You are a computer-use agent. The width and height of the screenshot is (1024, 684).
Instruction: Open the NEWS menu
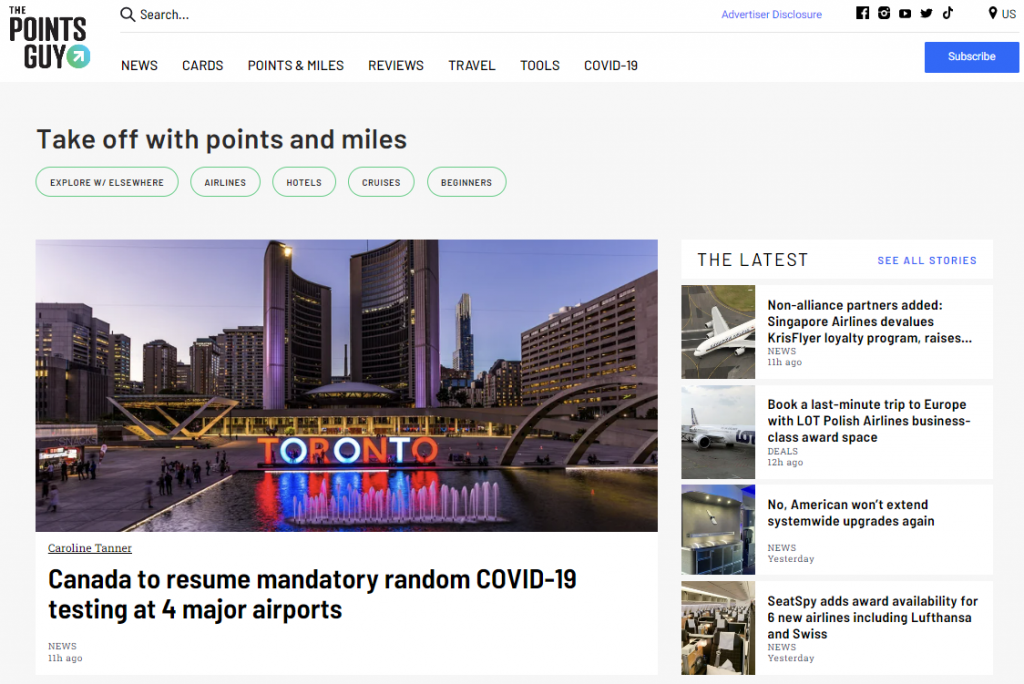139,65
